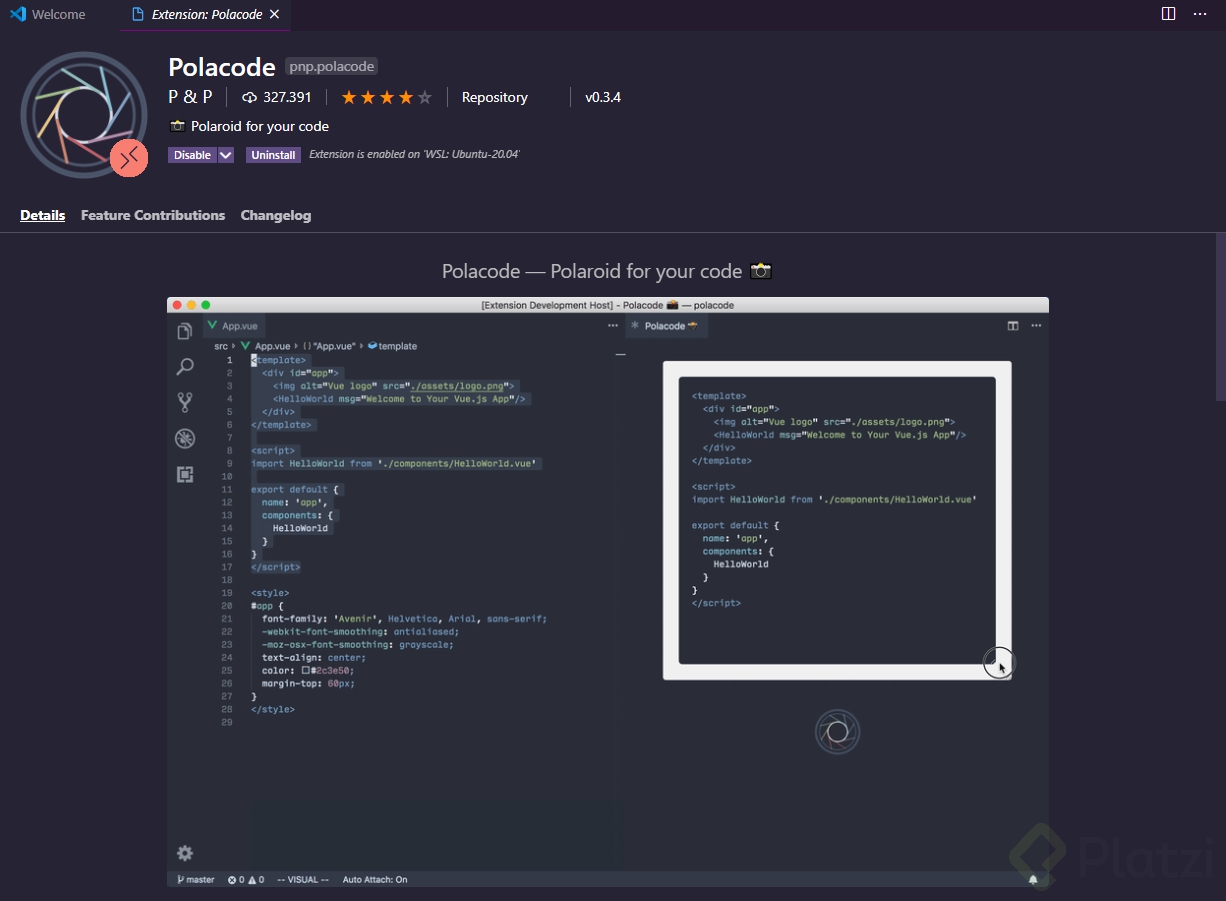The width and height of the screenshot is (1226, 901).
Task: Open the Repository link
Action: [x=494, y=97]
